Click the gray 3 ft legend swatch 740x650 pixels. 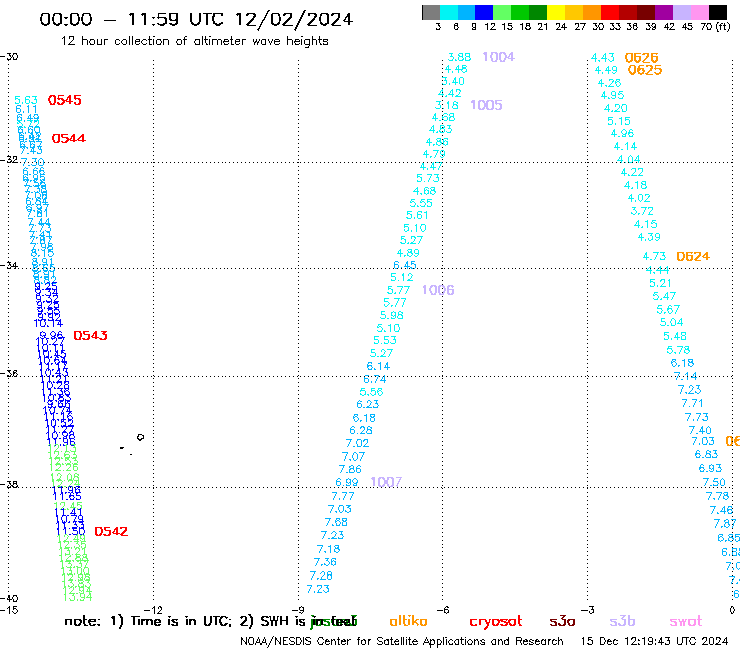coord(431,12)
